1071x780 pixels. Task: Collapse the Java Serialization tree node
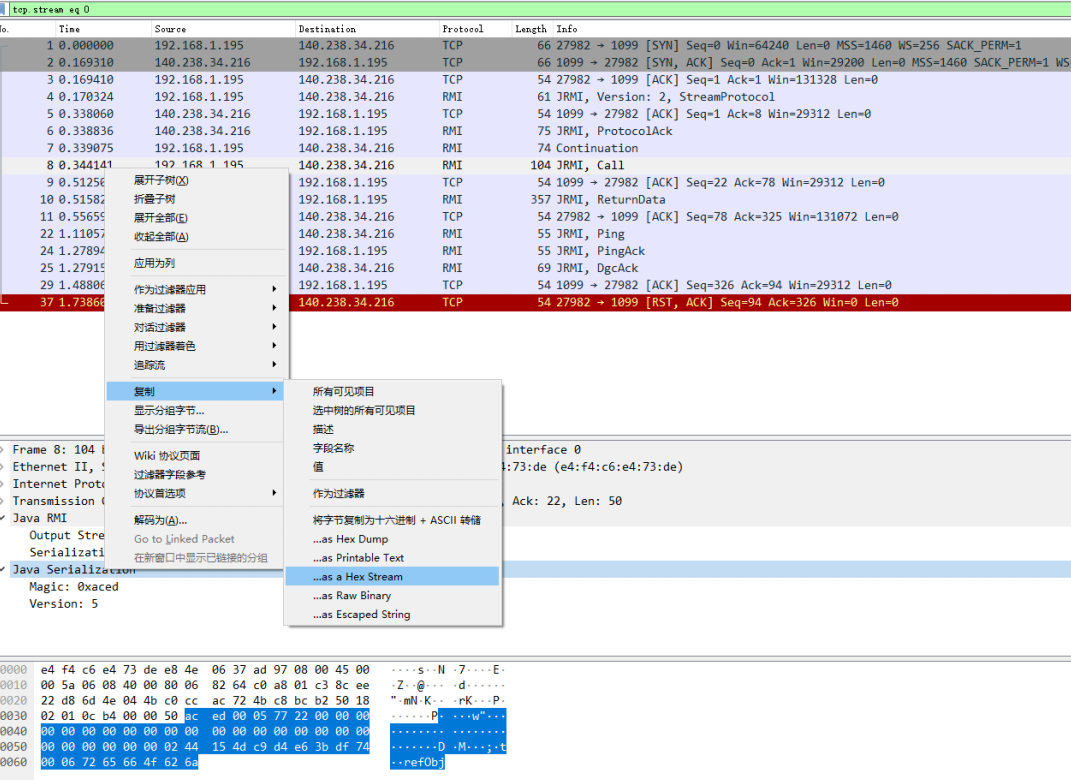tap(3, 570)
